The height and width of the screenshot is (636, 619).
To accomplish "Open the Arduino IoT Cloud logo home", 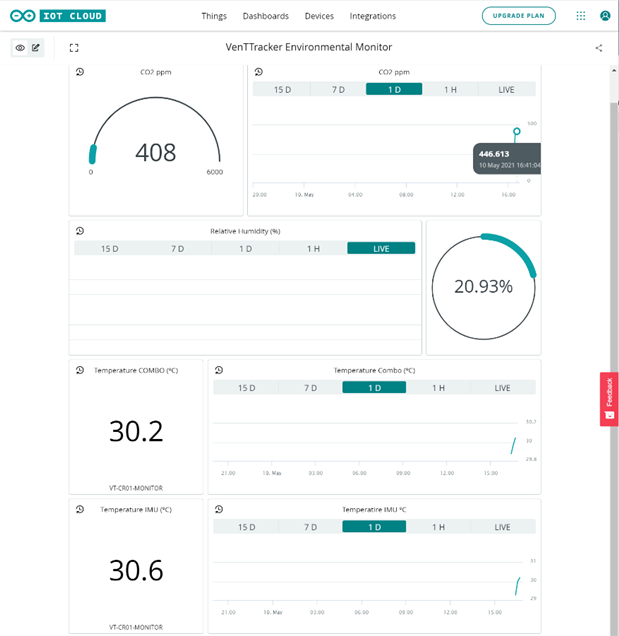I will pyautogui.click(x=58, y=16).
